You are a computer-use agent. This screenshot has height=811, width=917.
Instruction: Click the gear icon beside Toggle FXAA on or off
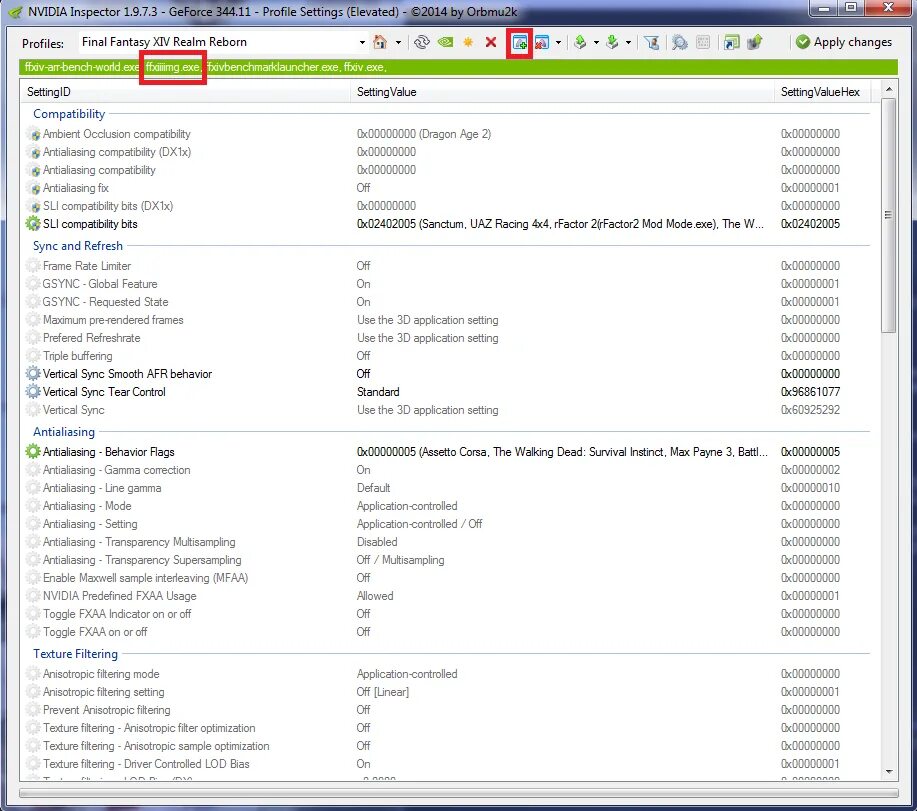33,631
